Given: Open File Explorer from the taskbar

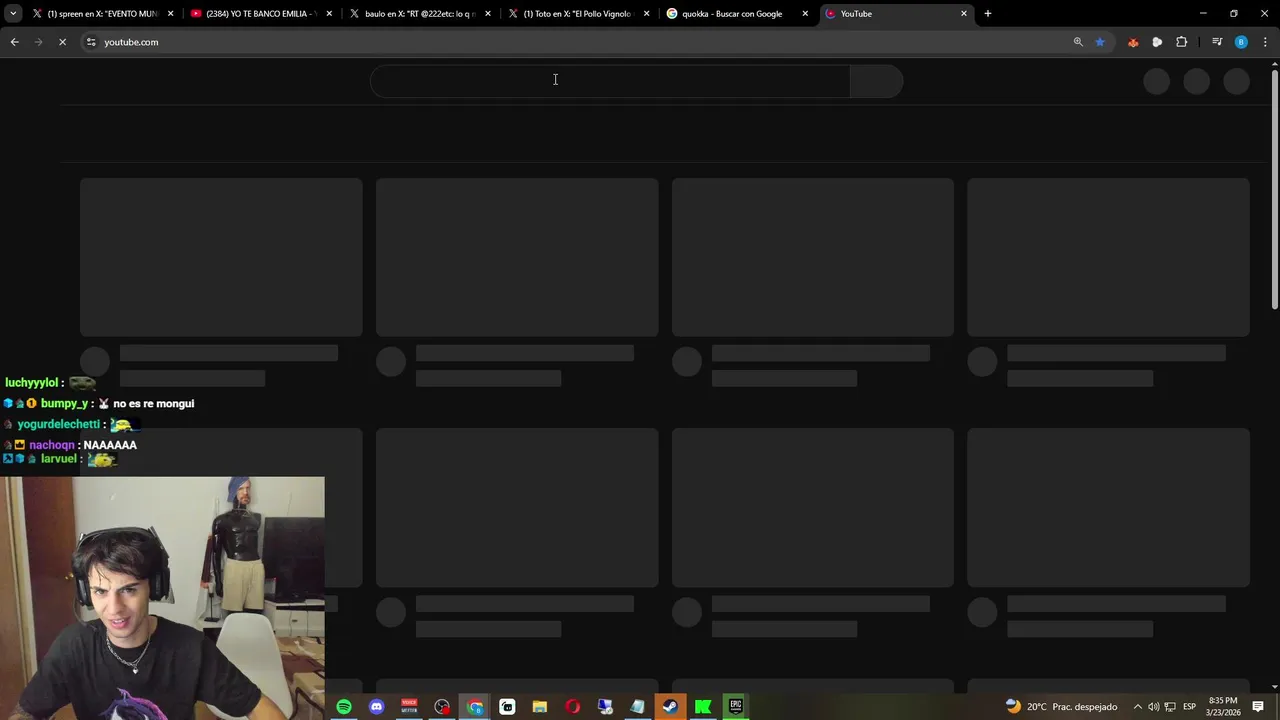Looking at the screenshot, I should pos(540,707).
